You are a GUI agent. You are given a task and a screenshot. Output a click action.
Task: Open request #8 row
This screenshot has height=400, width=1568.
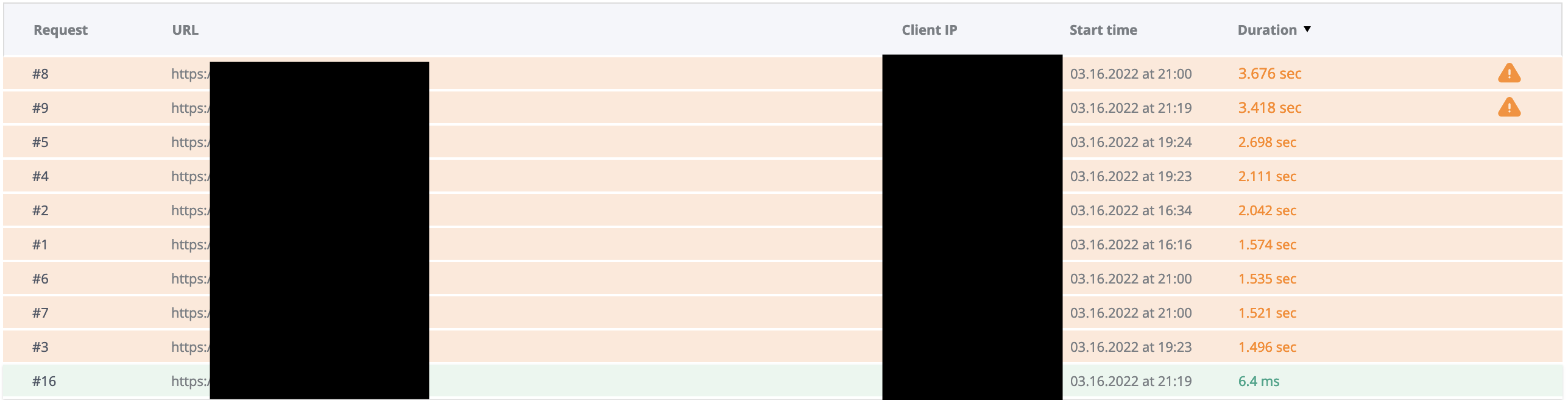(x=783, y=74)
